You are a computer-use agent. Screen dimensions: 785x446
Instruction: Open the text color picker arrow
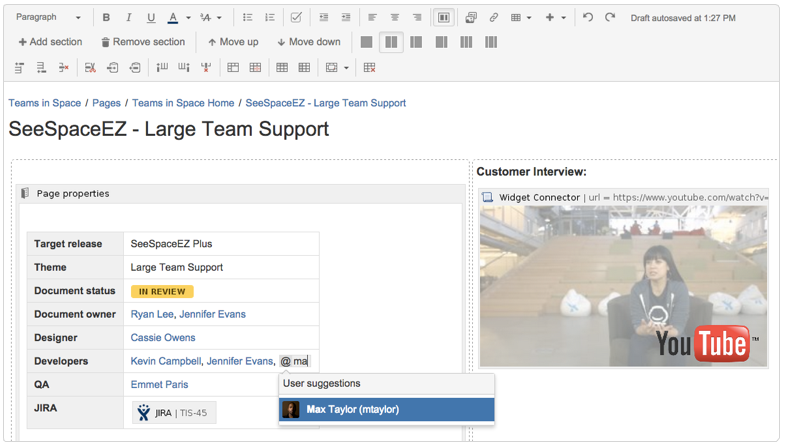click(189, 18)
